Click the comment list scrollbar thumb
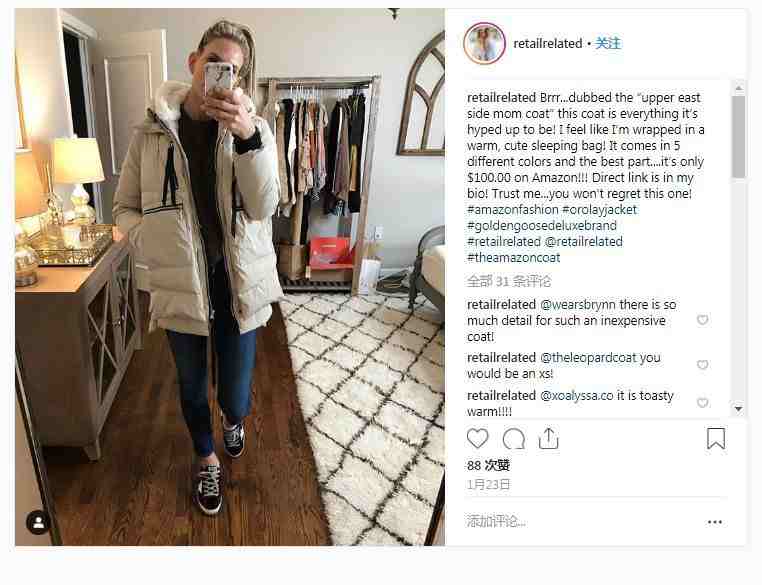This screenshot has width=762, height=585. tap(739, 137)
